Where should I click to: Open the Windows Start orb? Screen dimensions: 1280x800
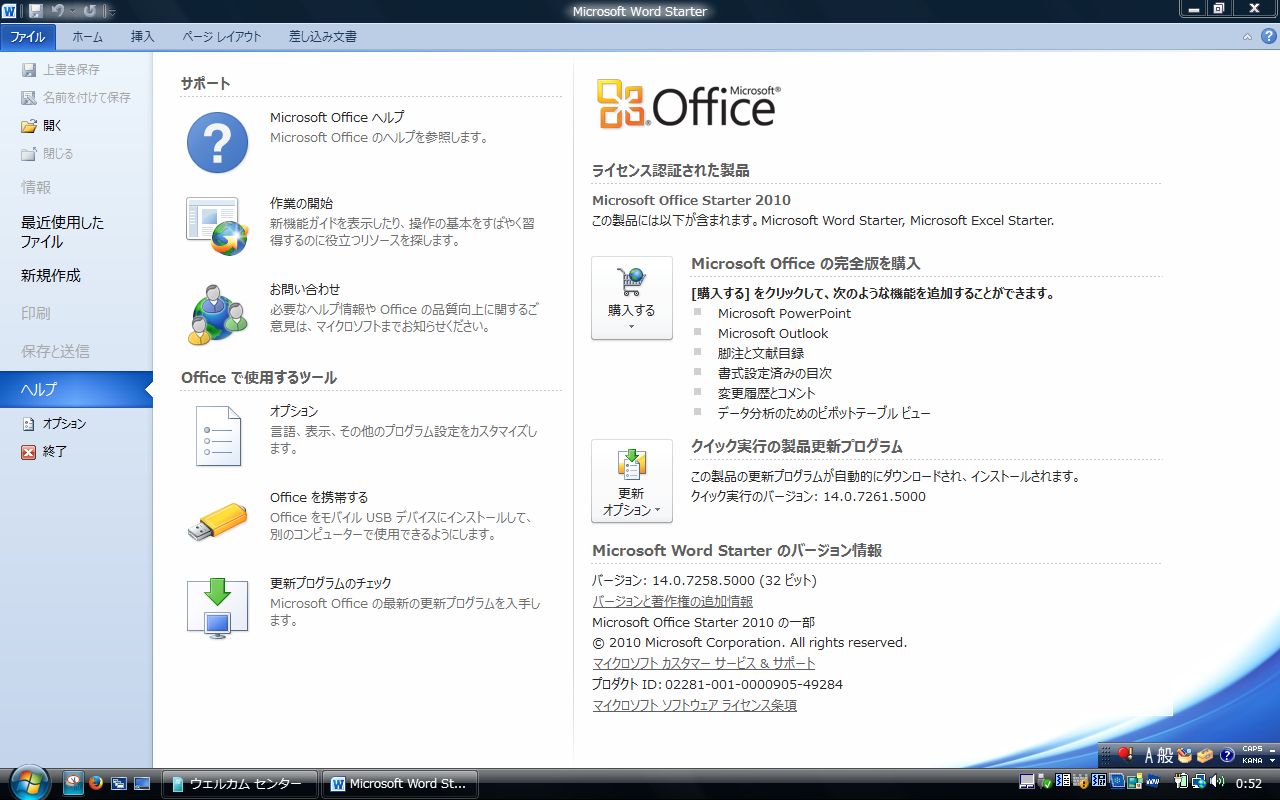tap(28, 781)
